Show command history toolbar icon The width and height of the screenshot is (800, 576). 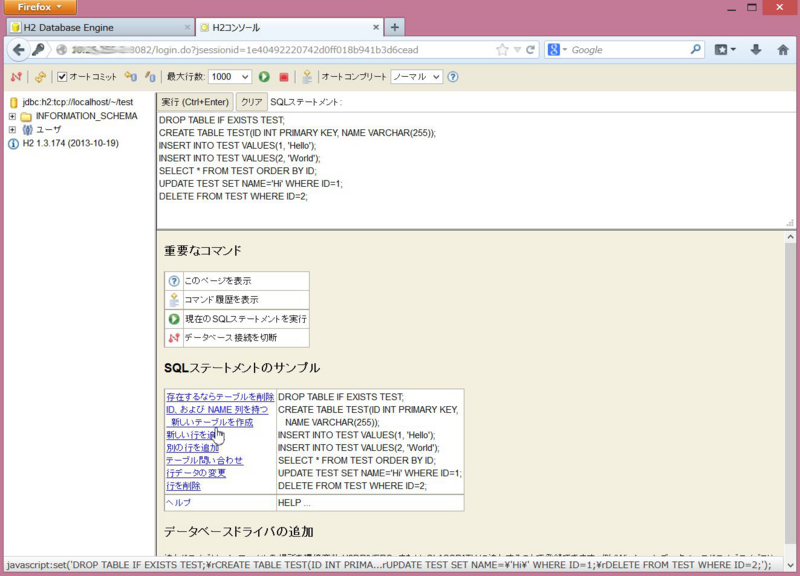click(307, 77)
